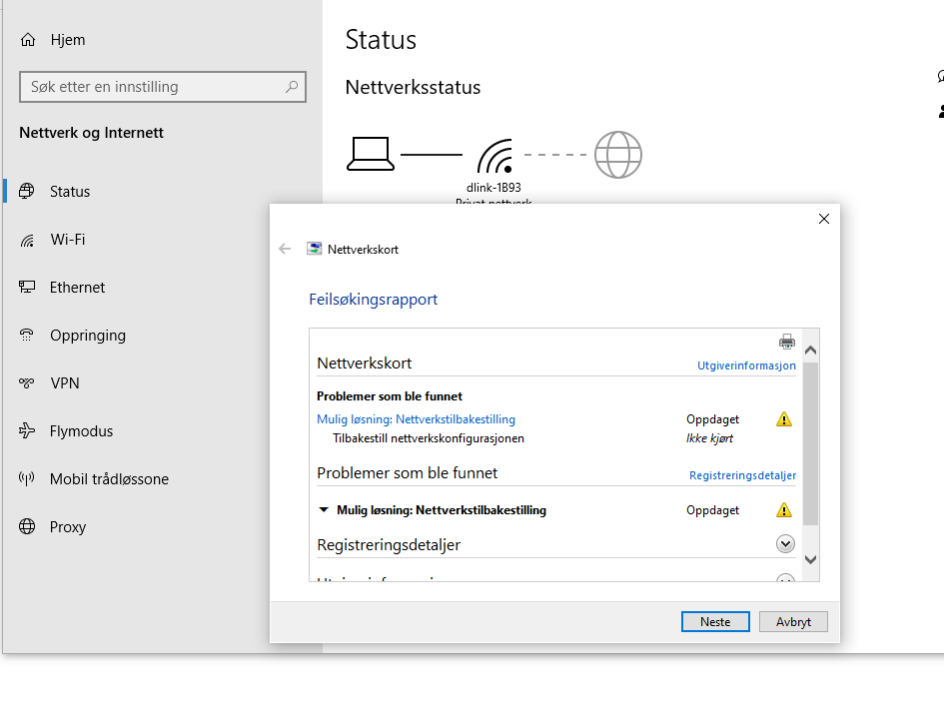Click the scrollbar up arrow in the report pane
944x720 pixels.
pyautogui.click(x=810, y=348)
